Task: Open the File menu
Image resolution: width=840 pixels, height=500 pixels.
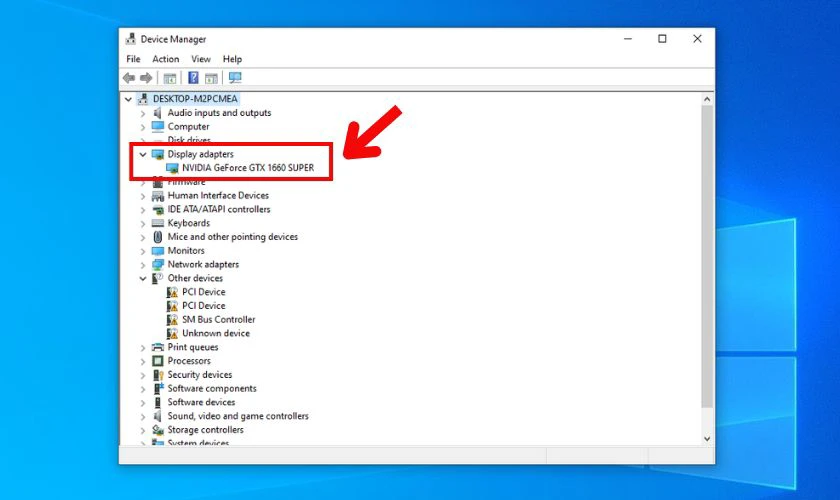Action: pos(133,59)
